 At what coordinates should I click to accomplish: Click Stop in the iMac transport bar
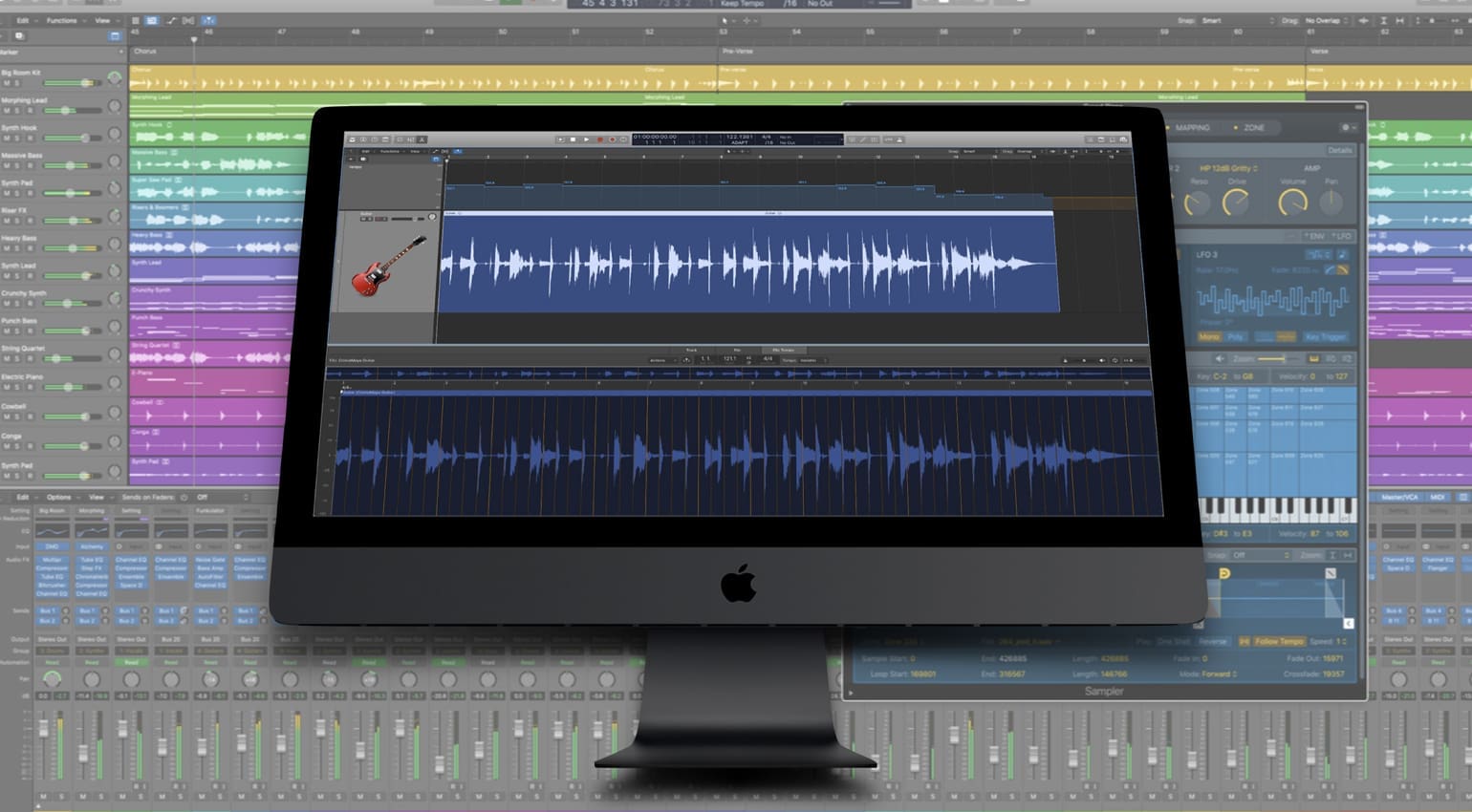pyautogui.click(x=573, y=139)
